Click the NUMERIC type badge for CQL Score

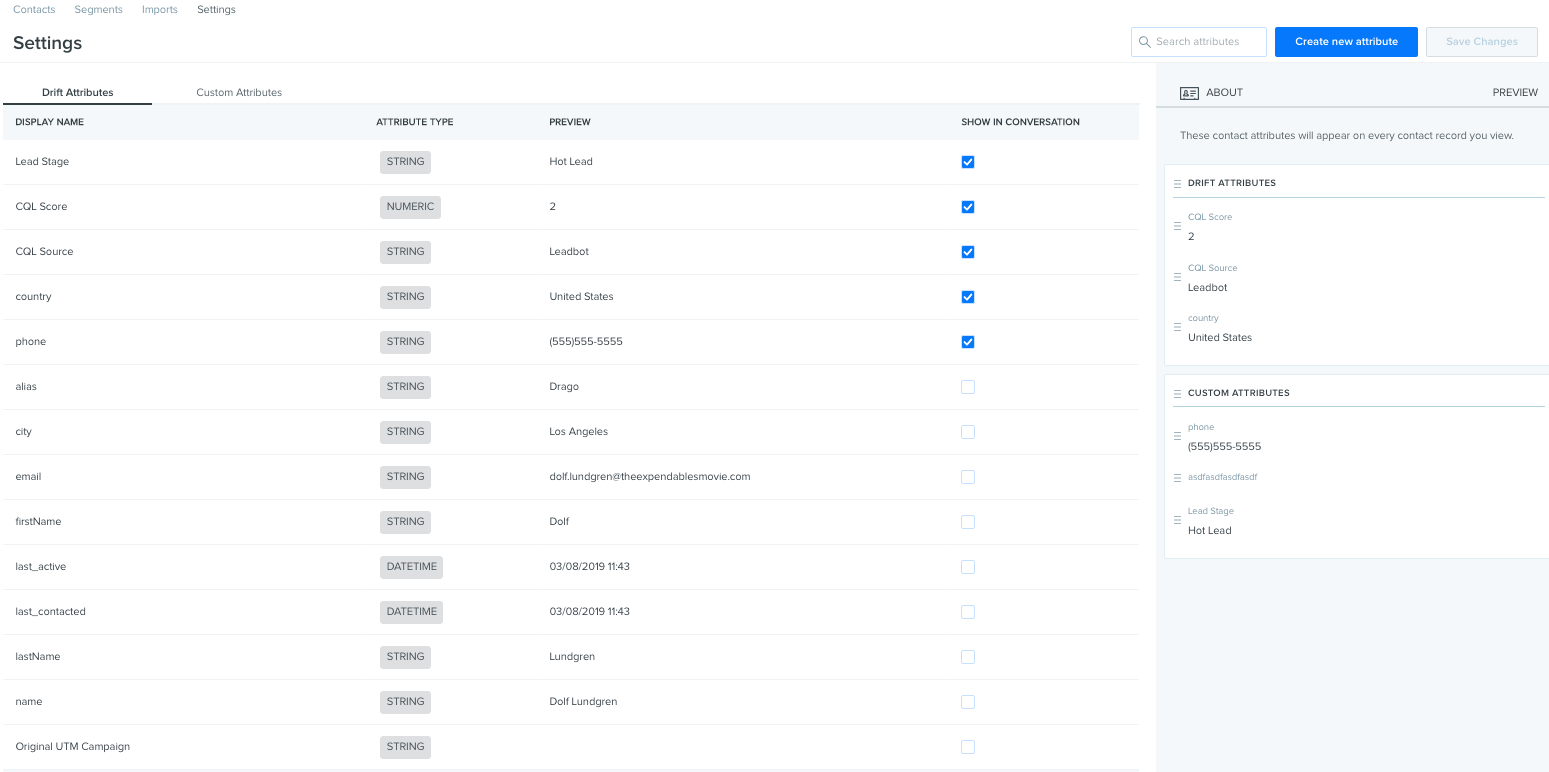click(411, 207)
